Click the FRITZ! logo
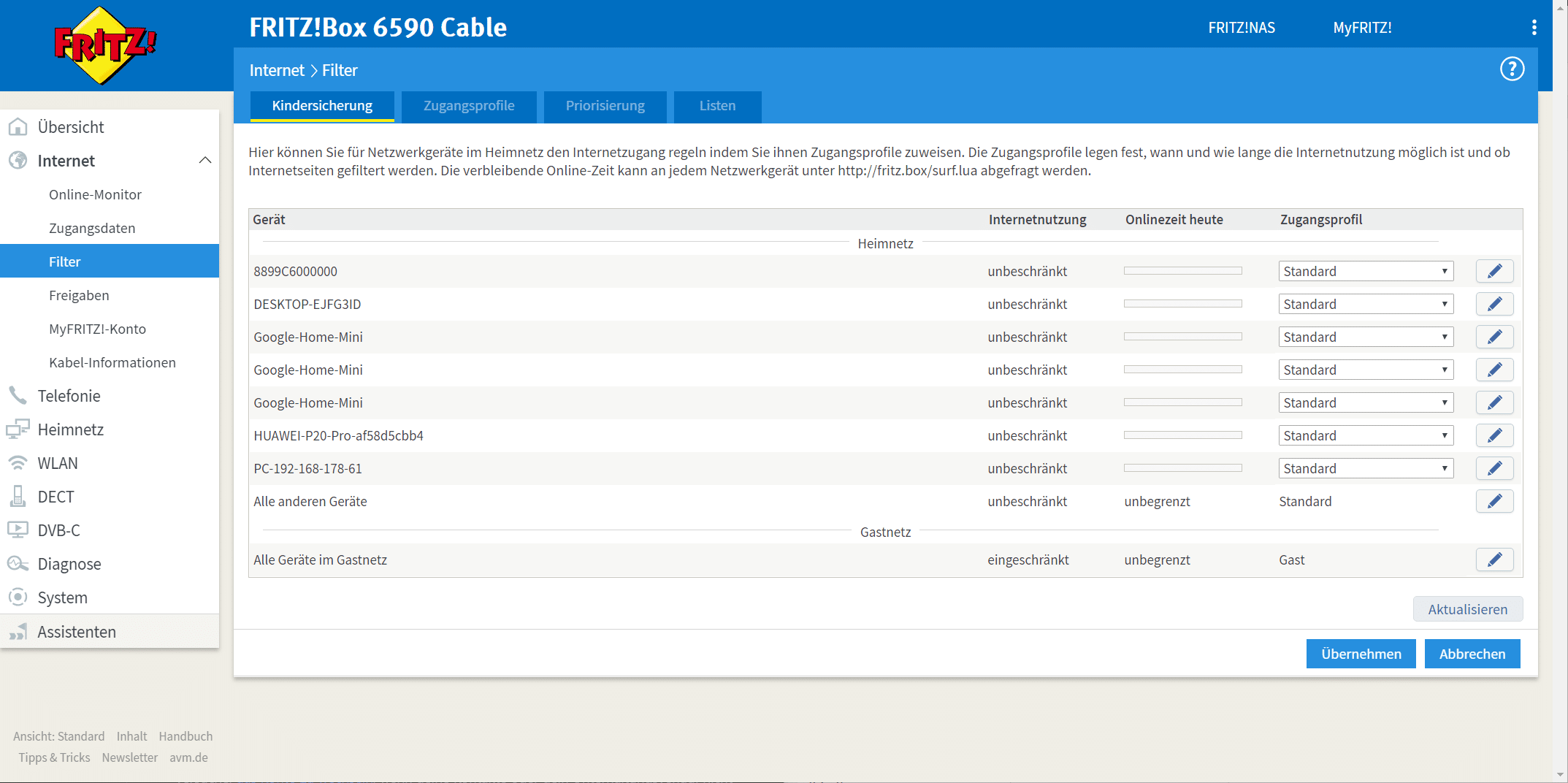 click(105, 45)
